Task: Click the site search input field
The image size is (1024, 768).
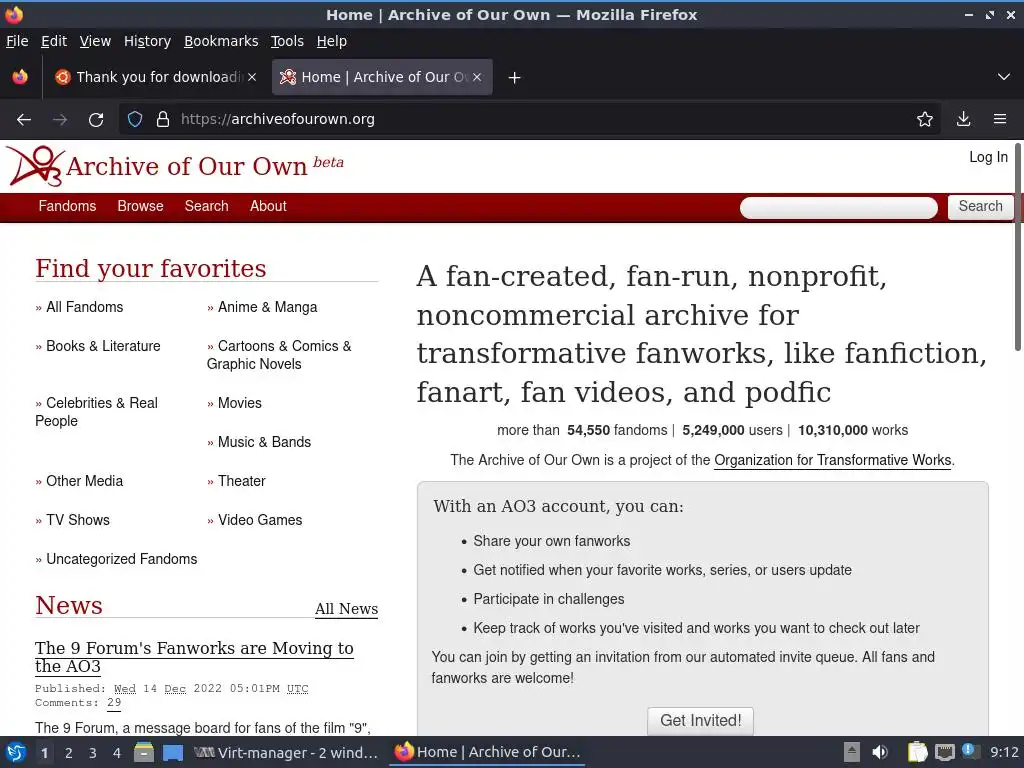Action: [x=839, y=208]
